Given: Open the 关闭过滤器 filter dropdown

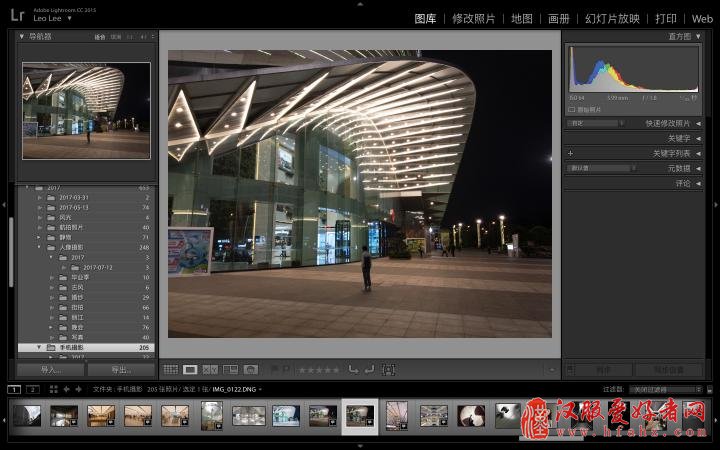Looking at the screenshot, I should point(666,389).
